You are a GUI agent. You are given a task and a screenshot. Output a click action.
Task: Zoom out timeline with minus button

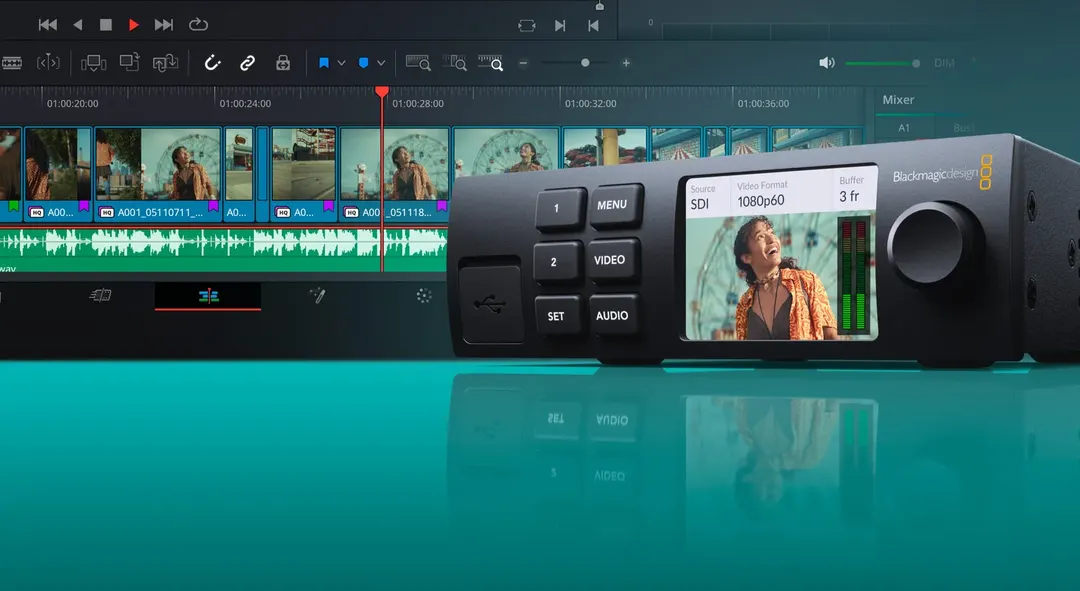(523, 63)
